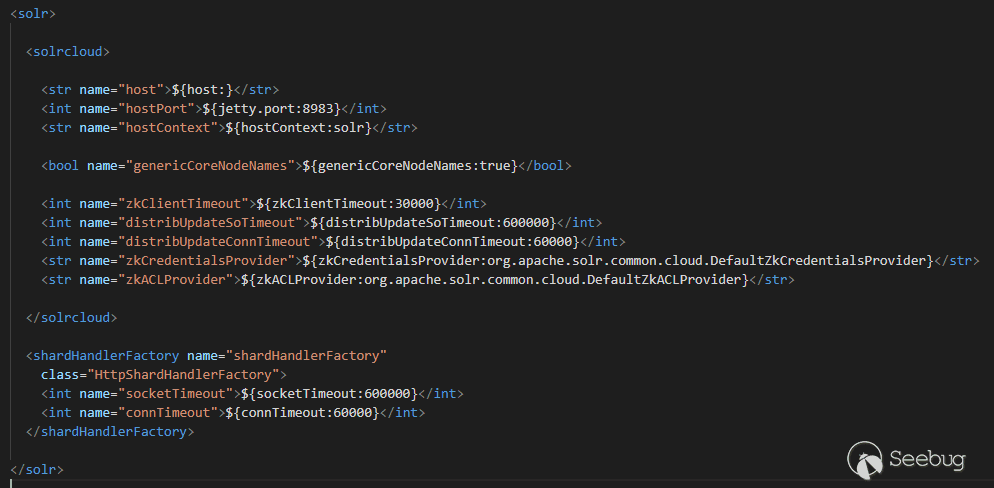
Task: Click the Seebug bug logo icon
Action: coord(866,460)
